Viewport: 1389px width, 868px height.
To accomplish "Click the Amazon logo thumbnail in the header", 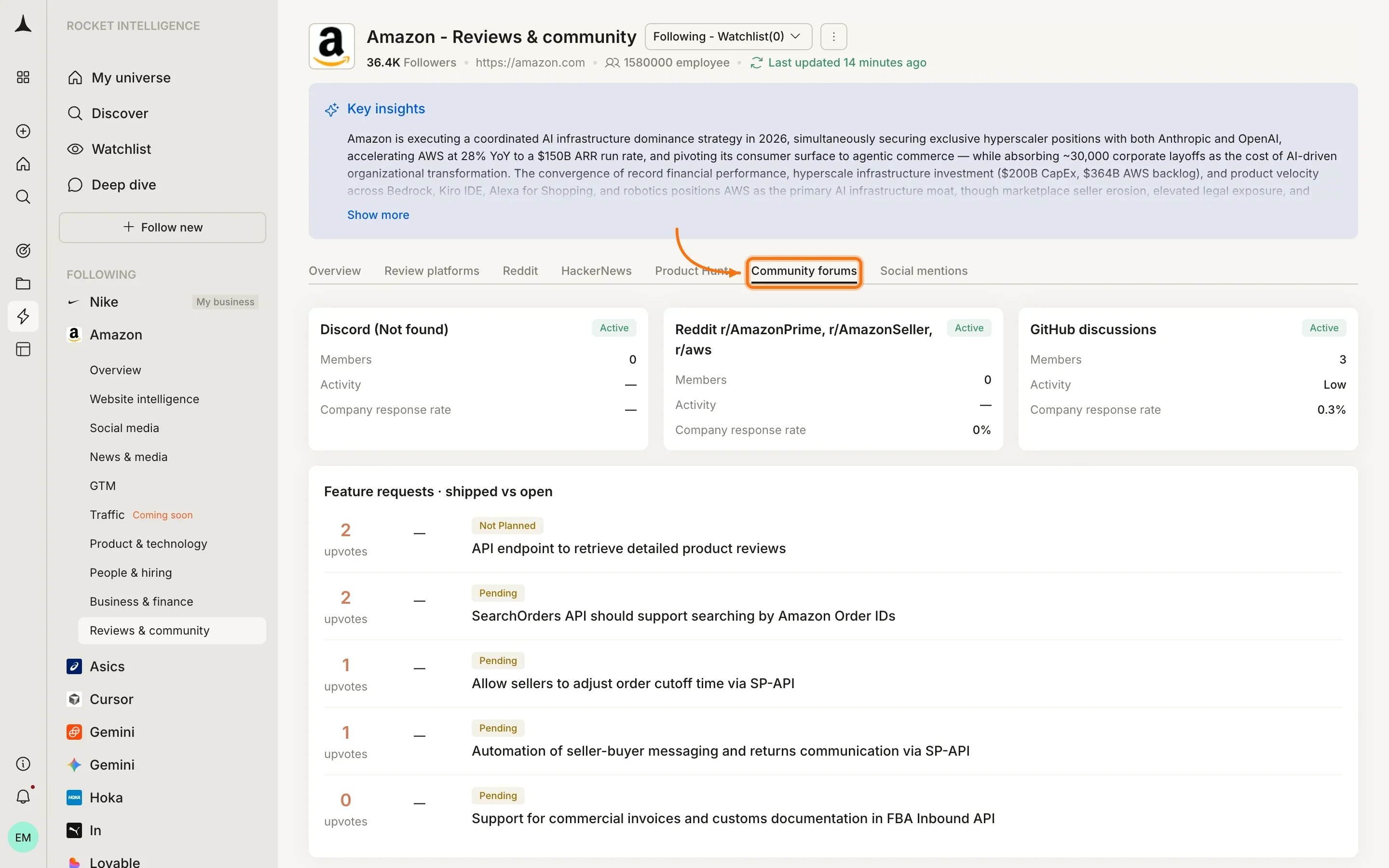I will [x=332, y=46].
